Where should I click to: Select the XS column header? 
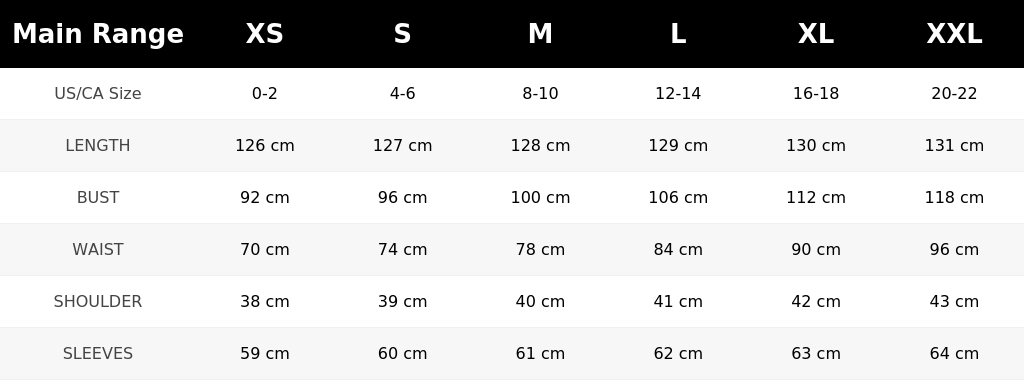pos(264,34)
